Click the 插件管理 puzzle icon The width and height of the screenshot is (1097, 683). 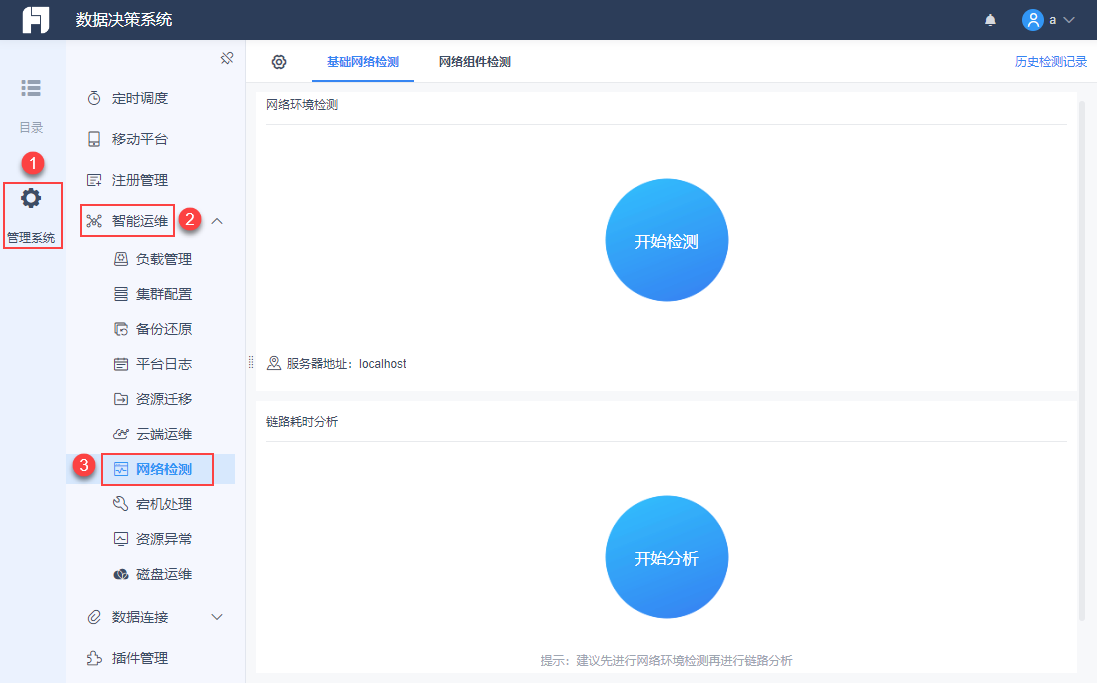(94, 658)
